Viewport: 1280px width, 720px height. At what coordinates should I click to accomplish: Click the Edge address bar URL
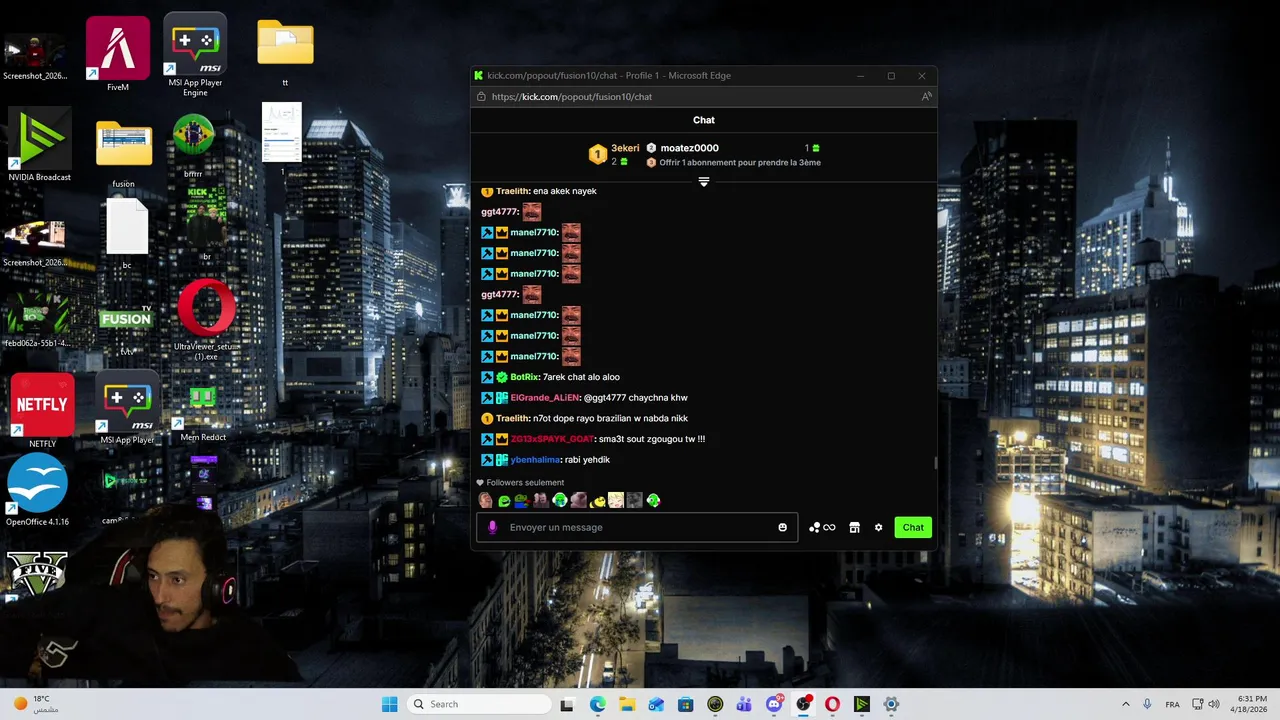click(571, 97)
